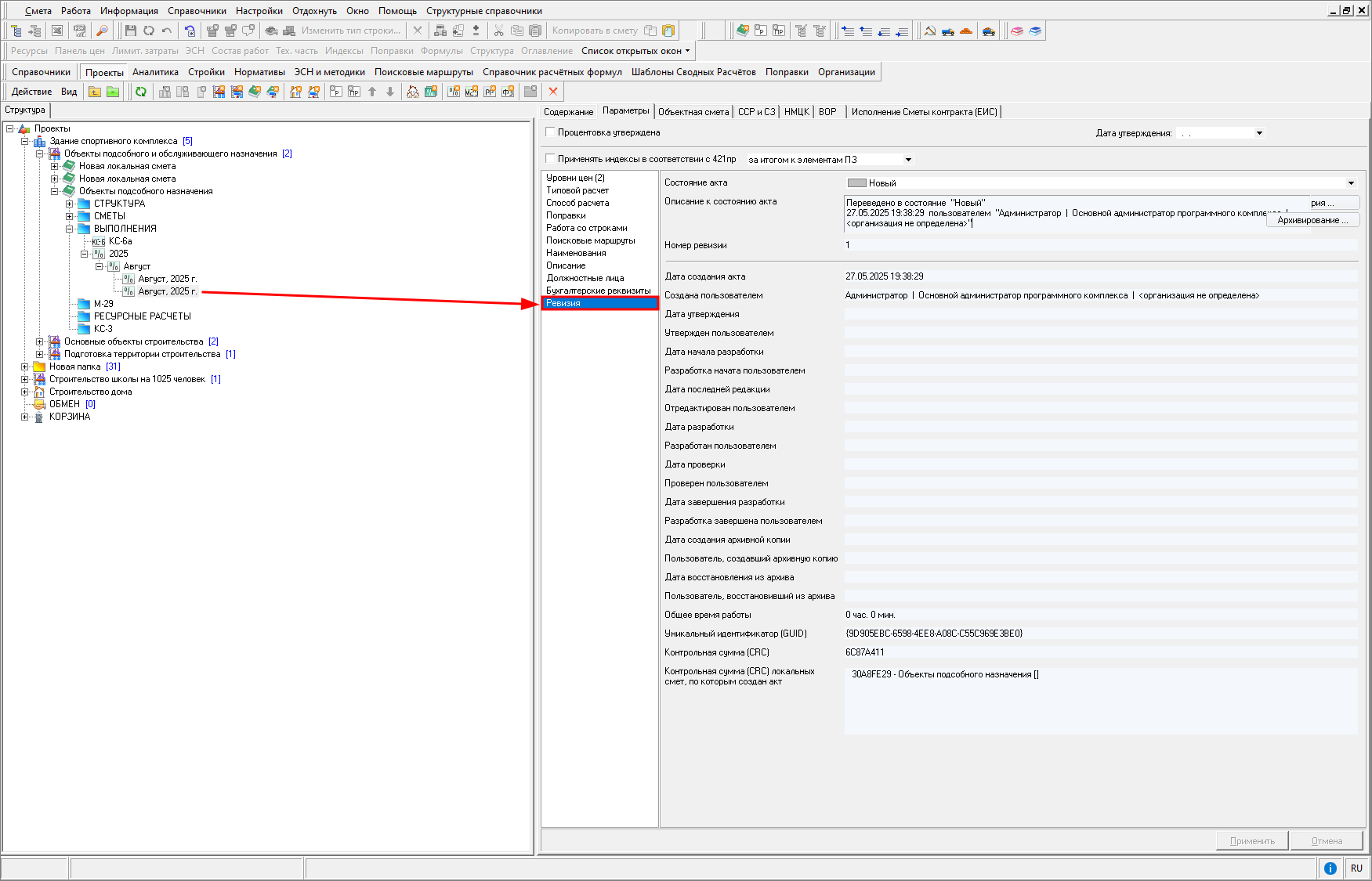Click the orange bricks materials icon

pos(966,31)
